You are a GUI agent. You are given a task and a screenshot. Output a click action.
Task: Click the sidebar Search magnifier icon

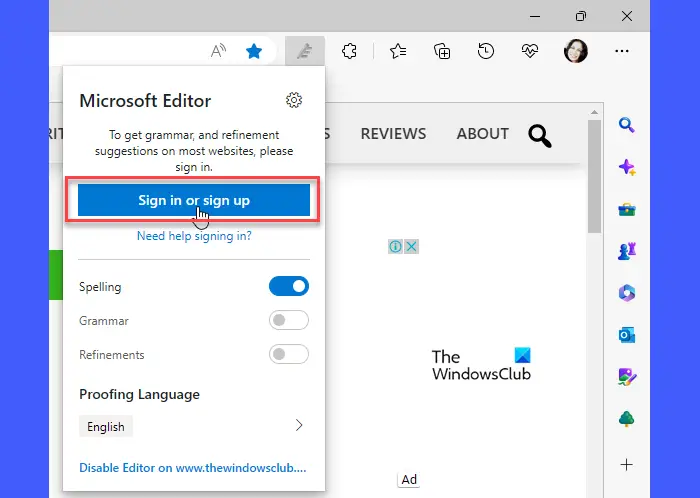(x=627, y=125)
